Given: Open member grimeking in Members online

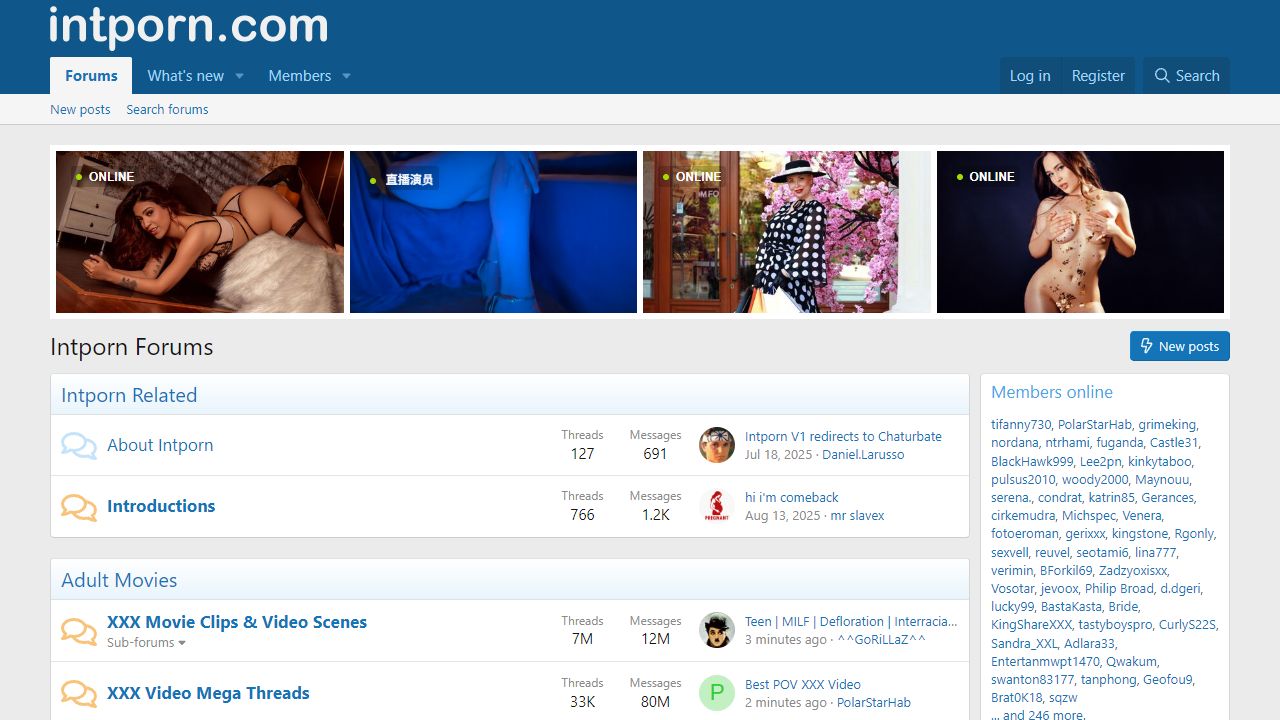Looking at the screenshot, I should pos(1167,424).
